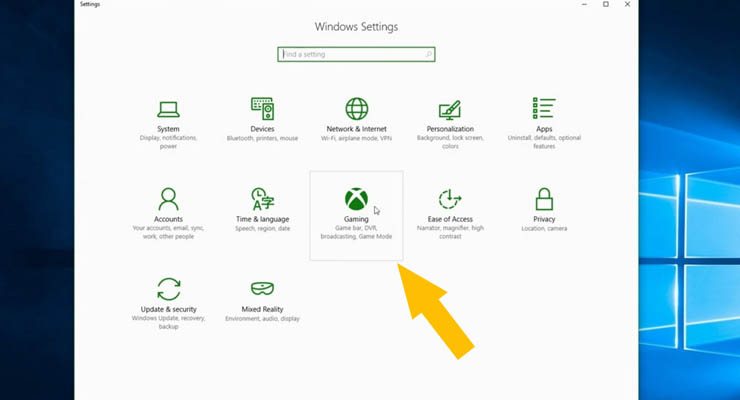Open the Update & security arrows icon
The height and width of the screenshot is (400, 740).
(x=168, y=289)
